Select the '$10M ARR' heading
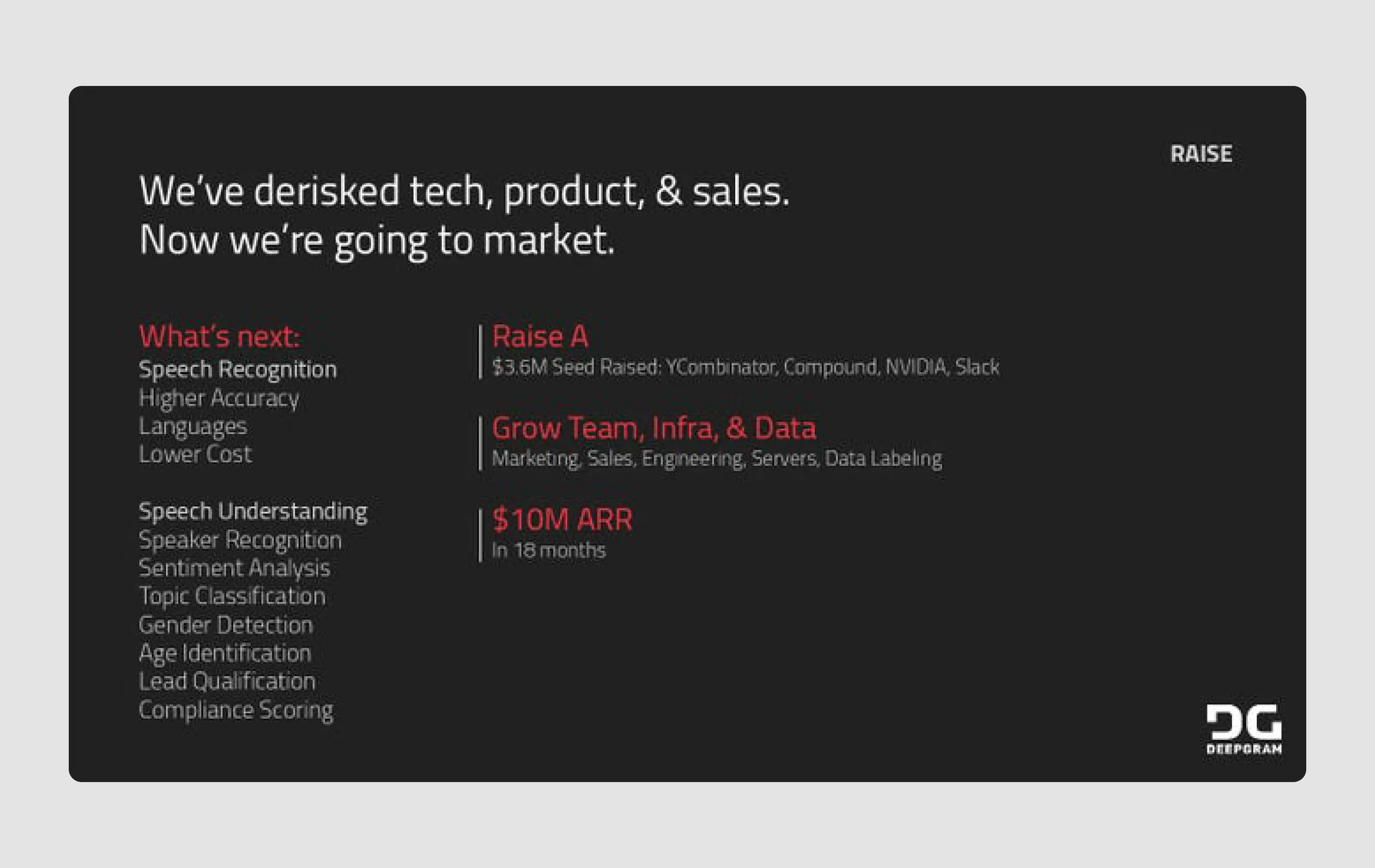This screenshot has height=868, width=1375. click(562, 519)
